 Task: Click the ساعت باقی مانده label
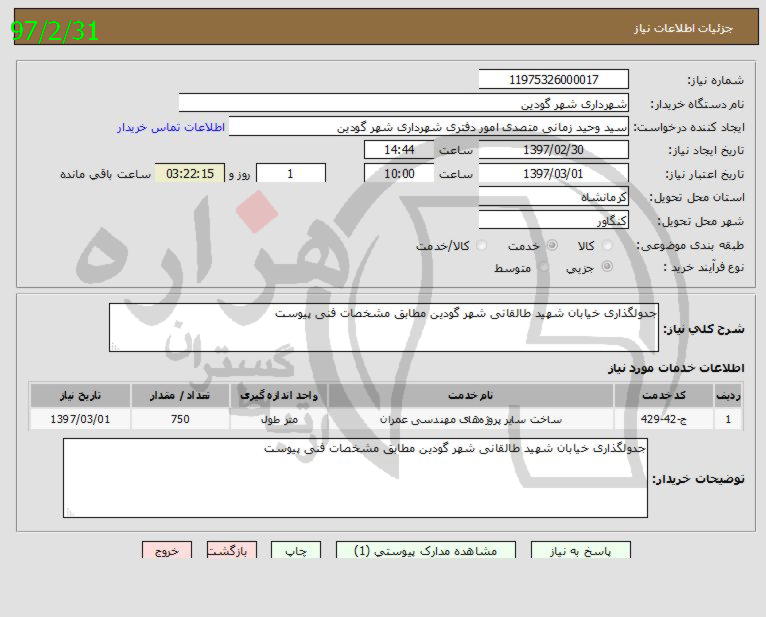pos(106,174)
